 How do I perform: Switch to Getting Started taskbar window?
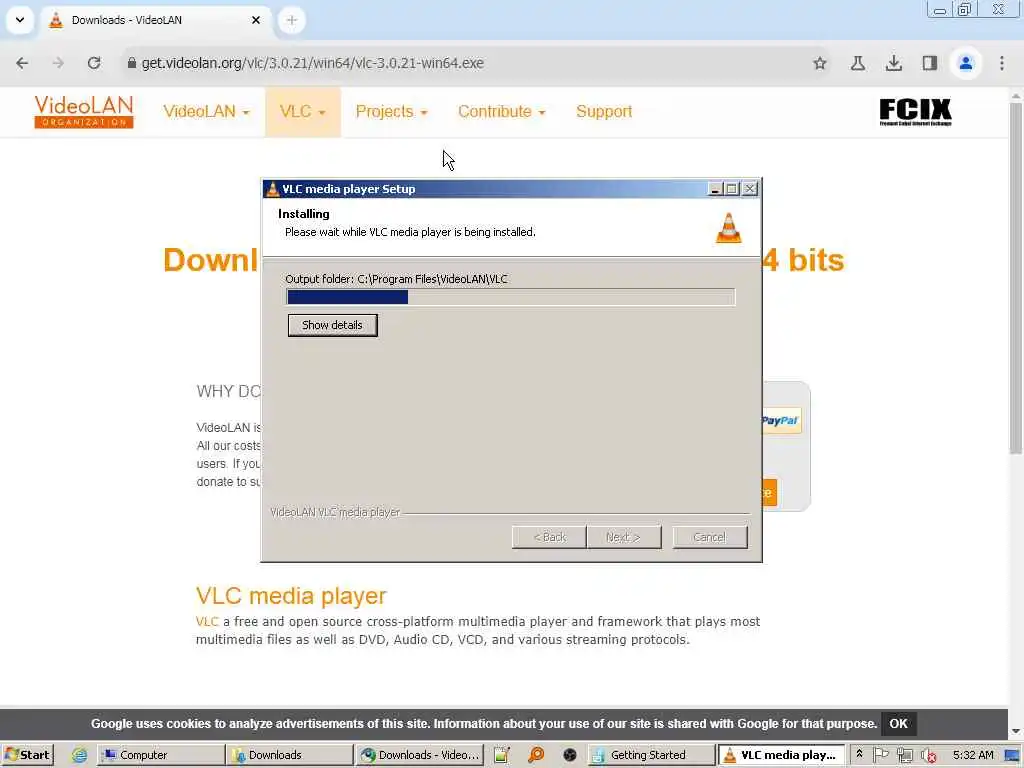(651, 755)
